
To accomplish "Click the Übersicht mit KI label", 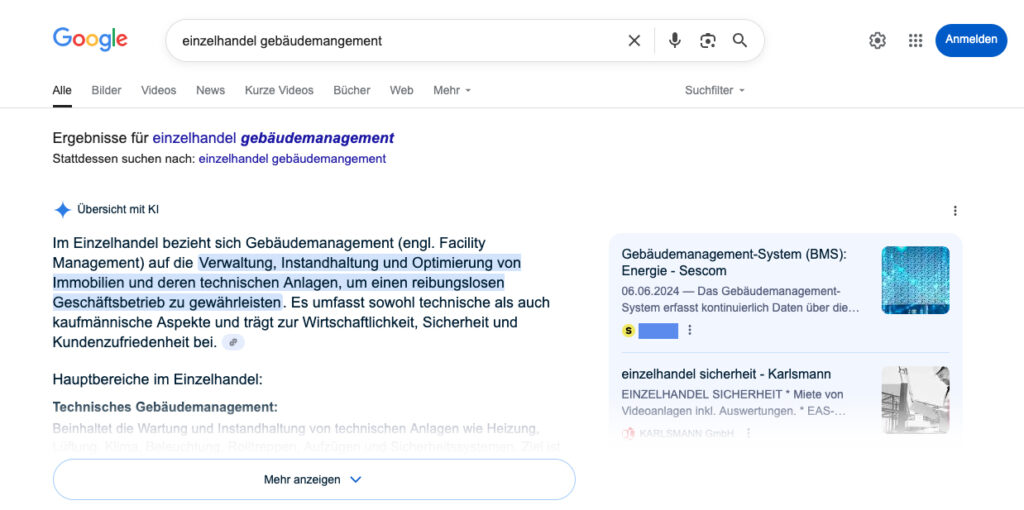I will pos(118,210).
